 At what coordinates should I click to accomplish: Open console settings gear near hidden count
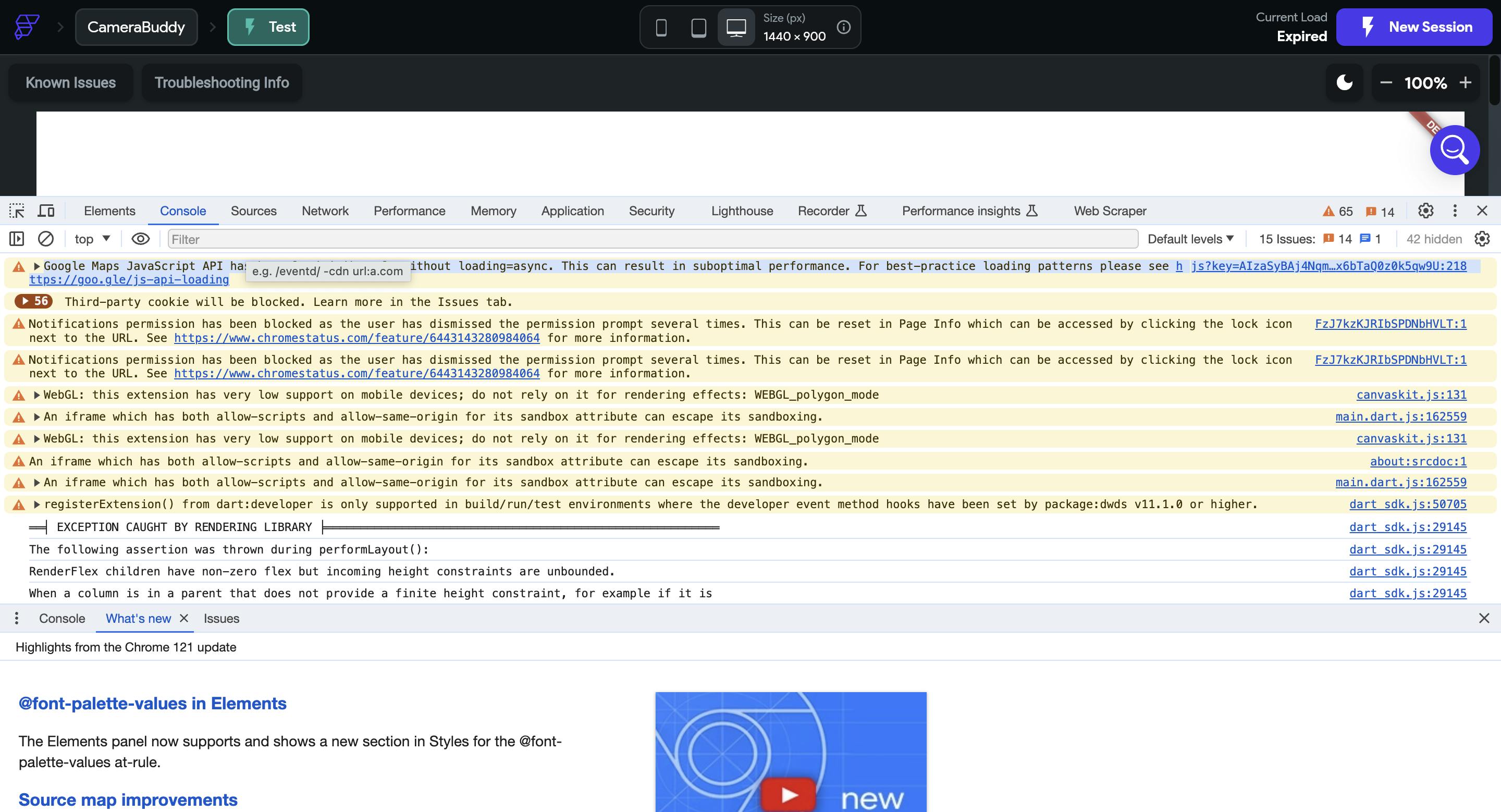tap(1482, 239)
